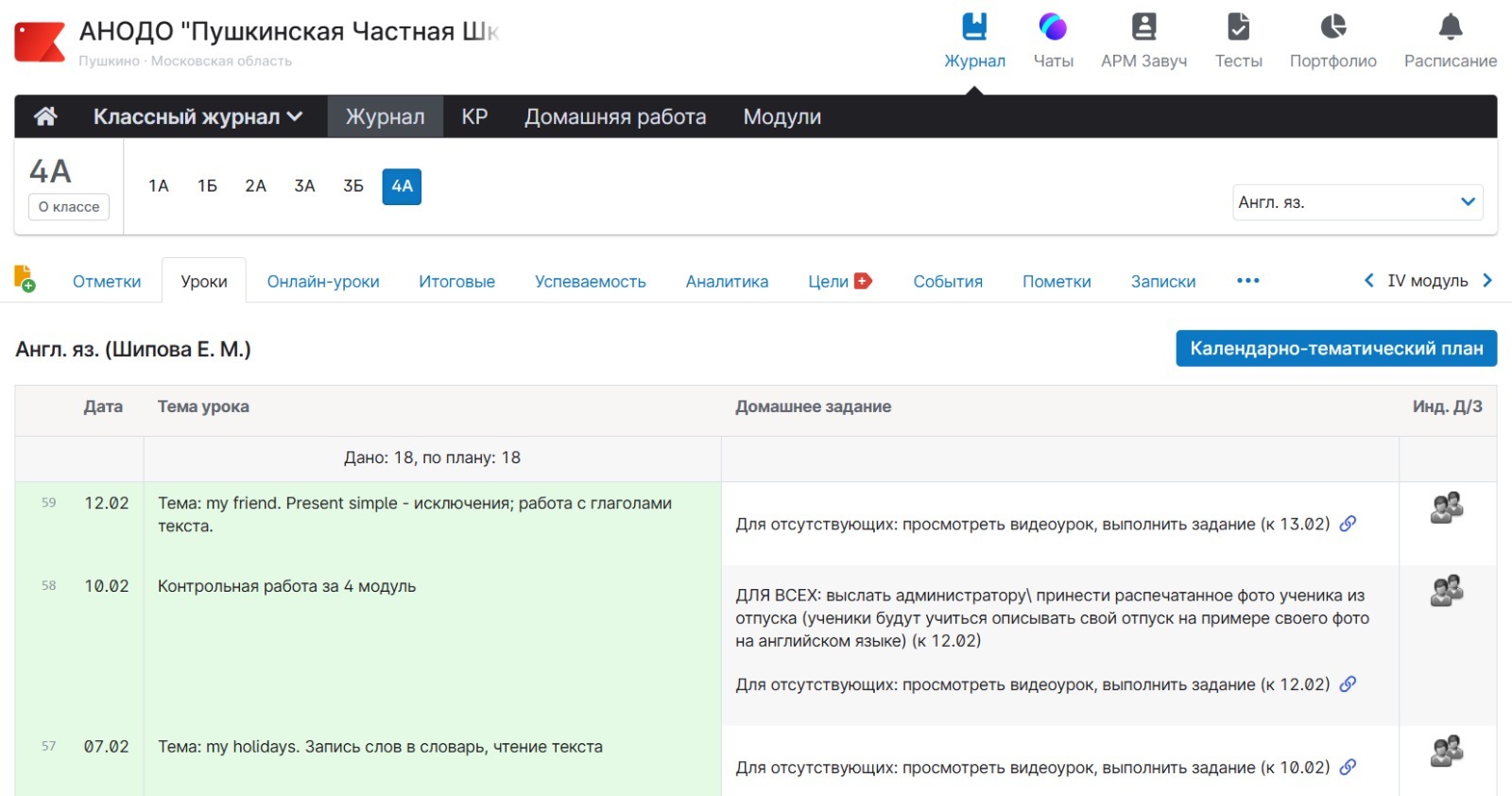Open the Итоговые tab
The width and height of the screenshot is (1512, 796).
[x=456, y=282]
